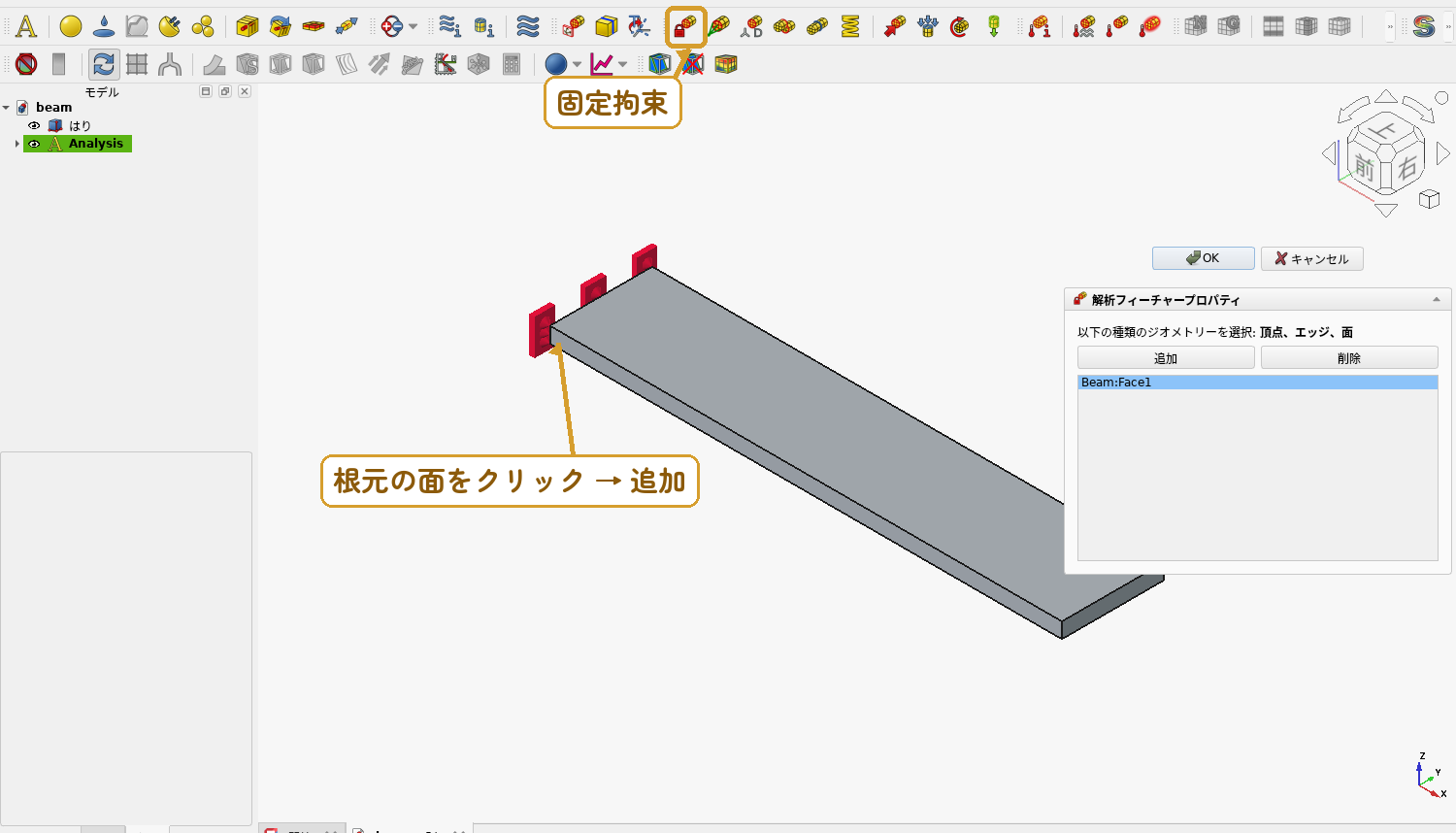Click the yellow spring constraint icon
Screen dimensions: 1456x833
tap(850, 26)
